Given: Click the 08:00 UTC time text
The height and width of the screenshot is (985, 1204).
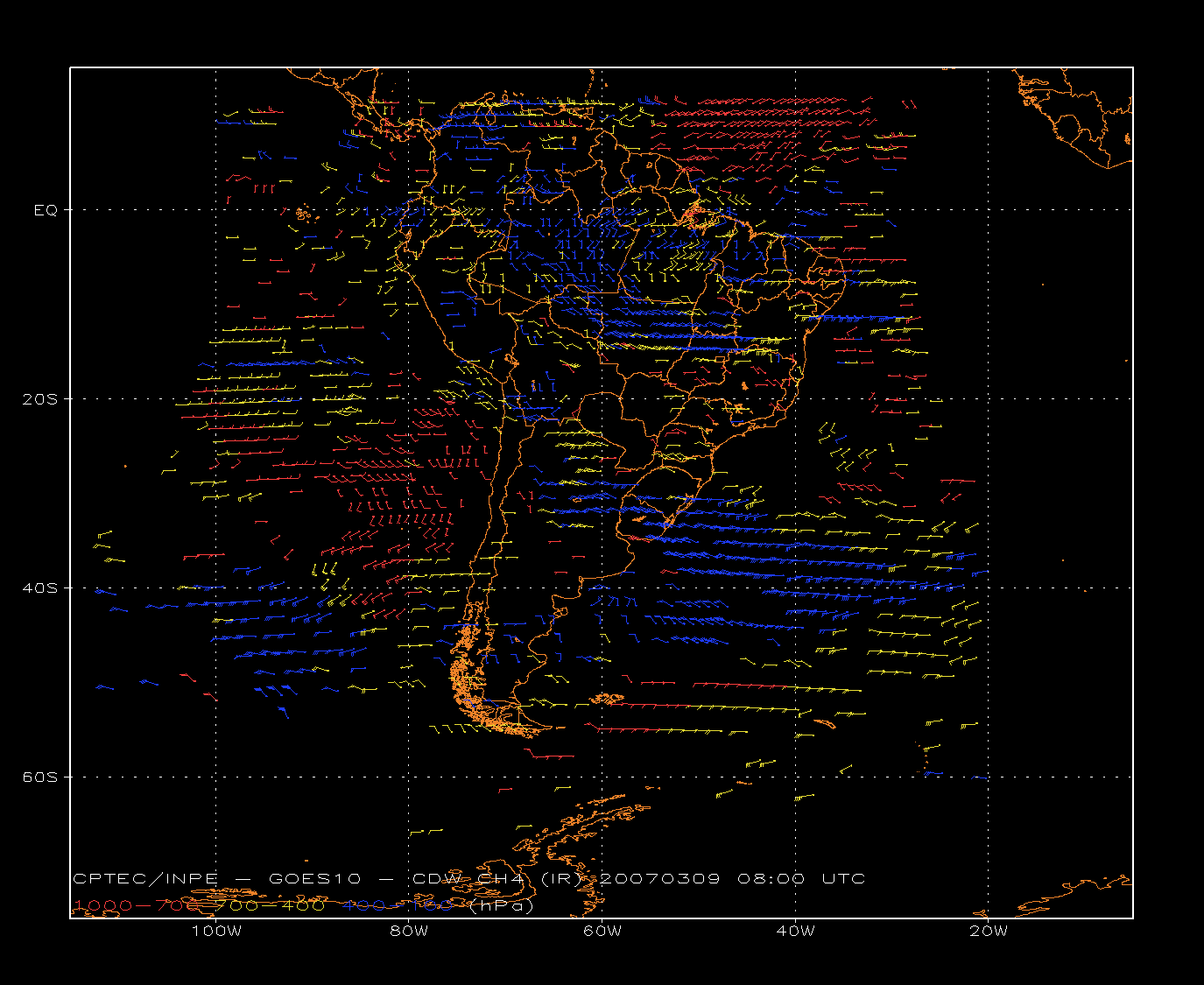Looking at the screenshot, I should click(801, 879).
